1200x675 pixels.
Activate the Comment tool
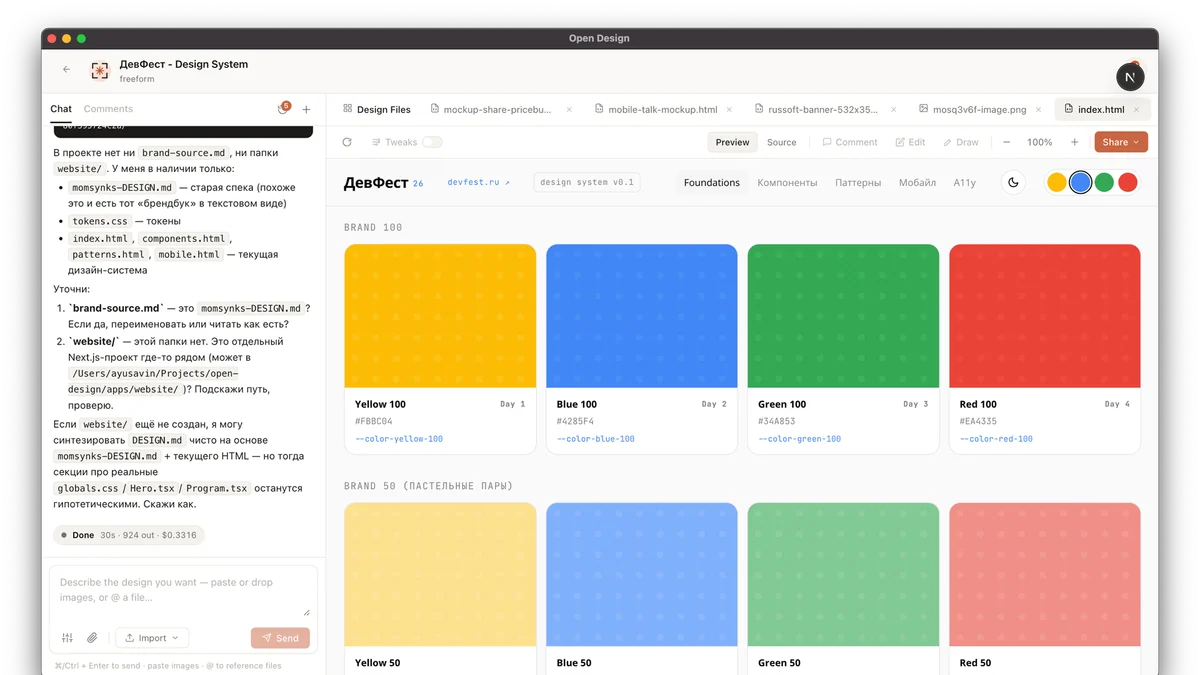(x=850, y=142)
